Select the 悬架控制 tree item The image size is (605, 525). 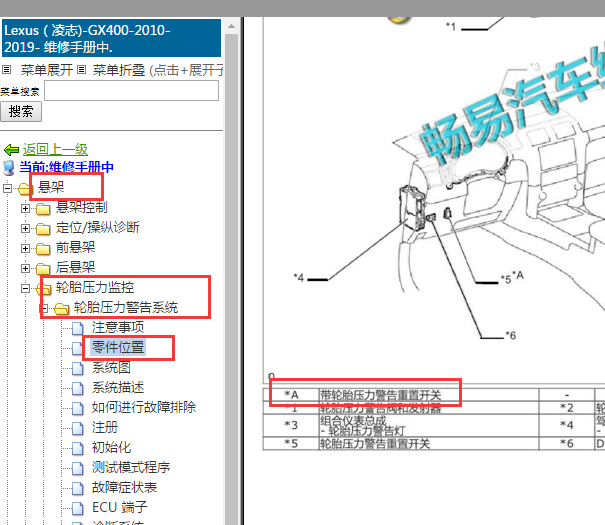[81, 208]
